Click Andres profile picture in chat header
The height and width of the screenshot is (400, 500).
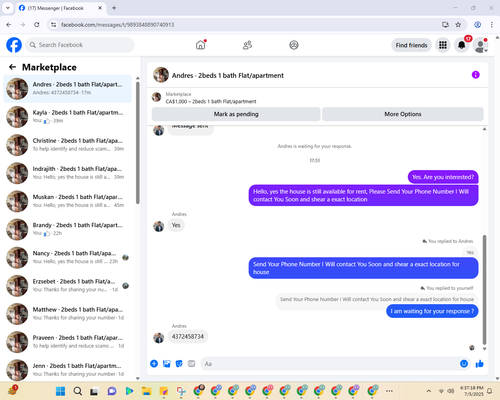pyautogui.click(x=161, y=75)
